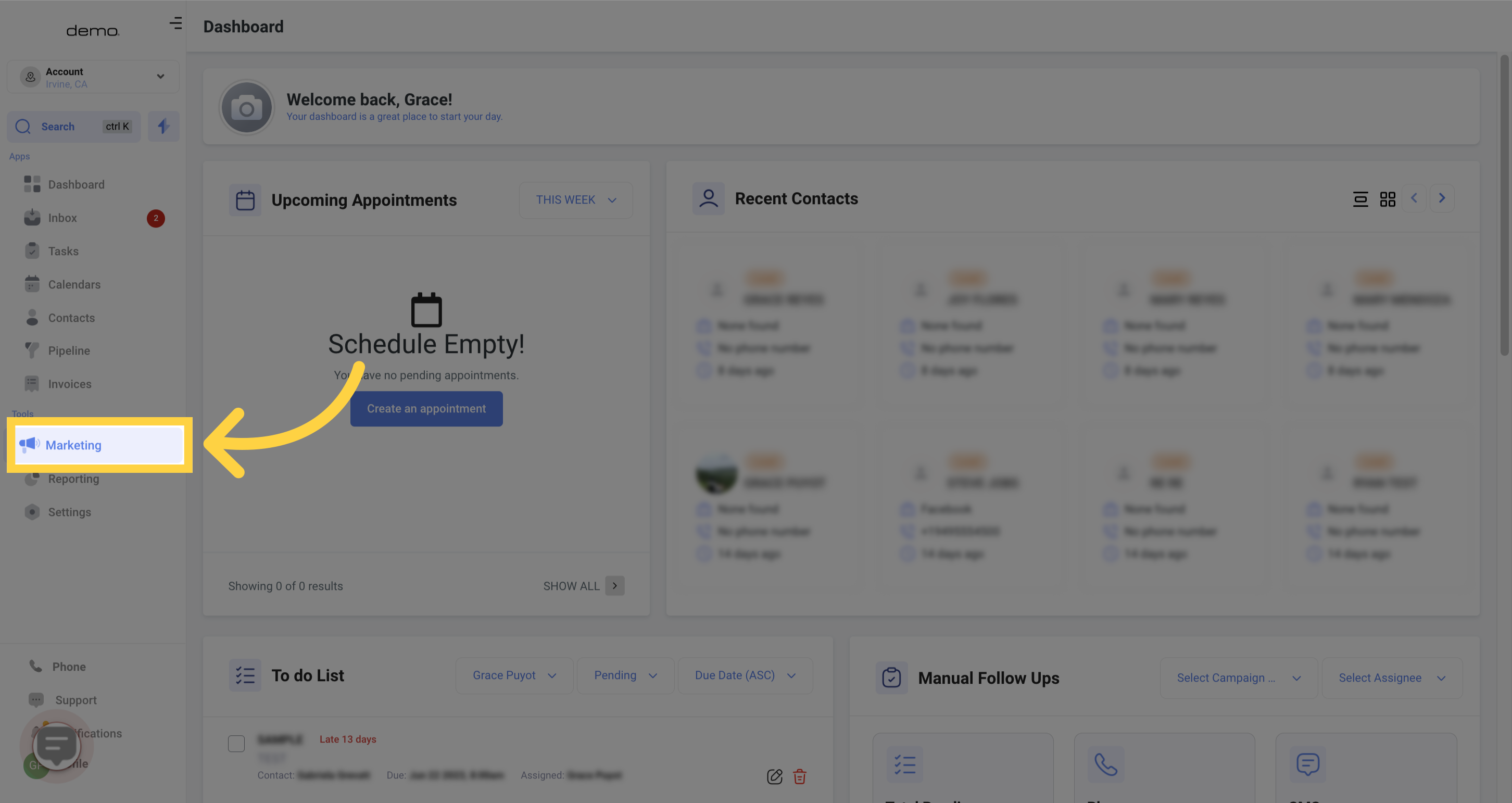
Task: Click the lightning bolt beside the search bar
Action: pos(163,126)
